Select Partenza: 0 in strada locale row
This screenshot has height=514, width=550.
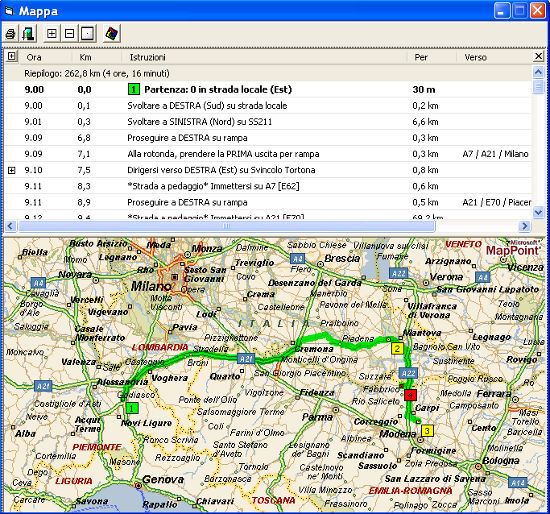(268, 89)
